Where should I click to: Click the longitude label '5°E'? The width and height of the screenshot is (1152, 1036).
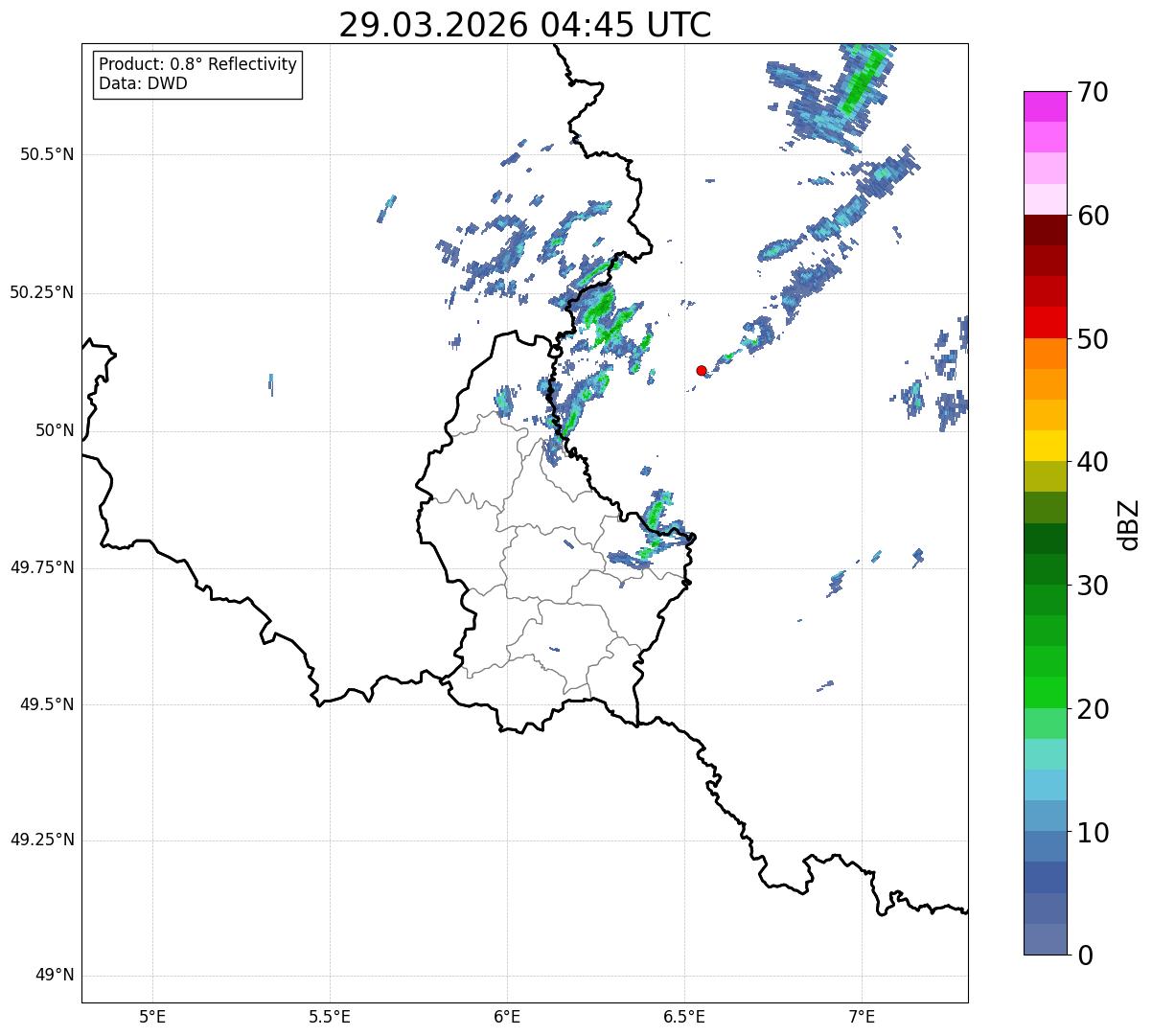click(x=152, y=1017)
